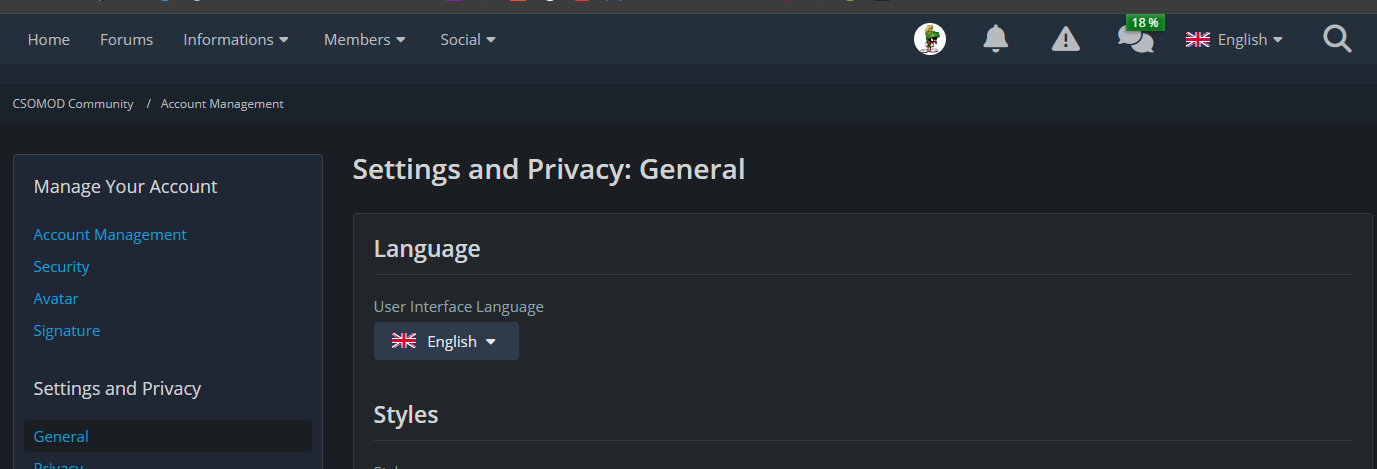Expand the Members menu

[x=365, y=40]
